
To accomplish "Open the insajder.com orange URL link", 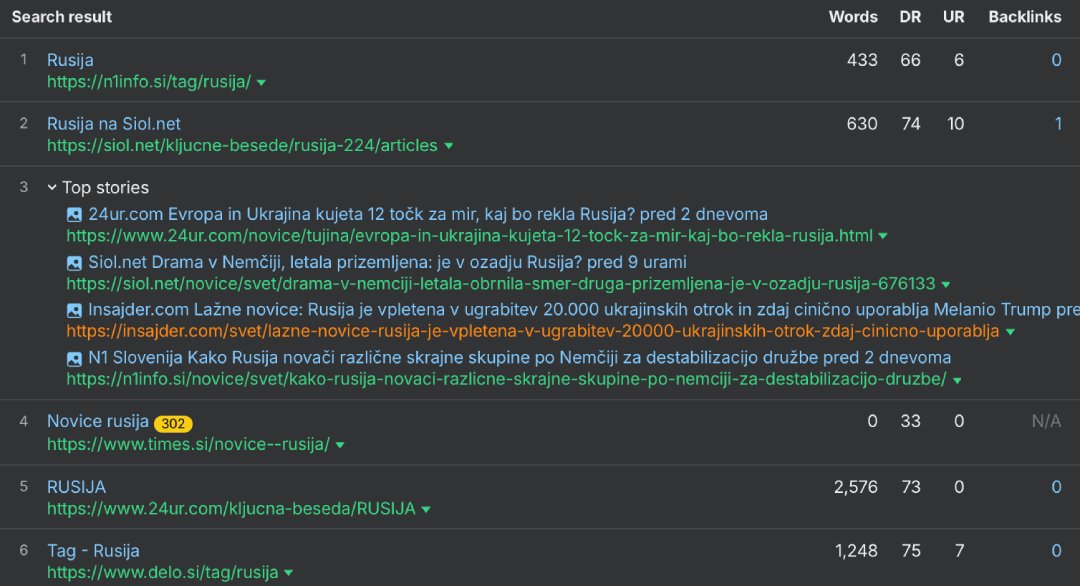I will click(533, 331).
